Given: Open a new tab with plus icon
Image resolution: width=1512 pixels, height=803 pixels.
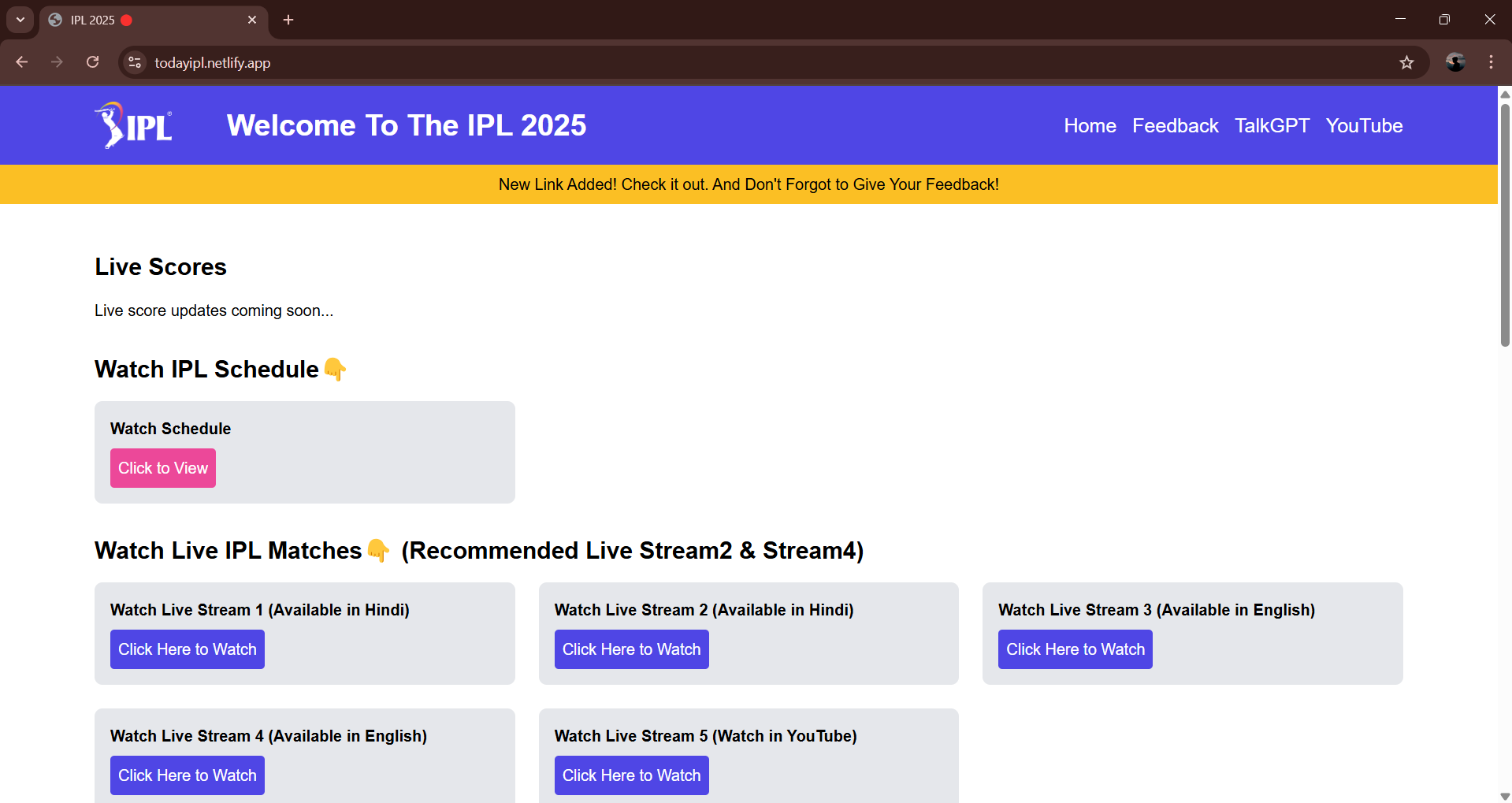Looking at the screenshot, I should point(288,20).
